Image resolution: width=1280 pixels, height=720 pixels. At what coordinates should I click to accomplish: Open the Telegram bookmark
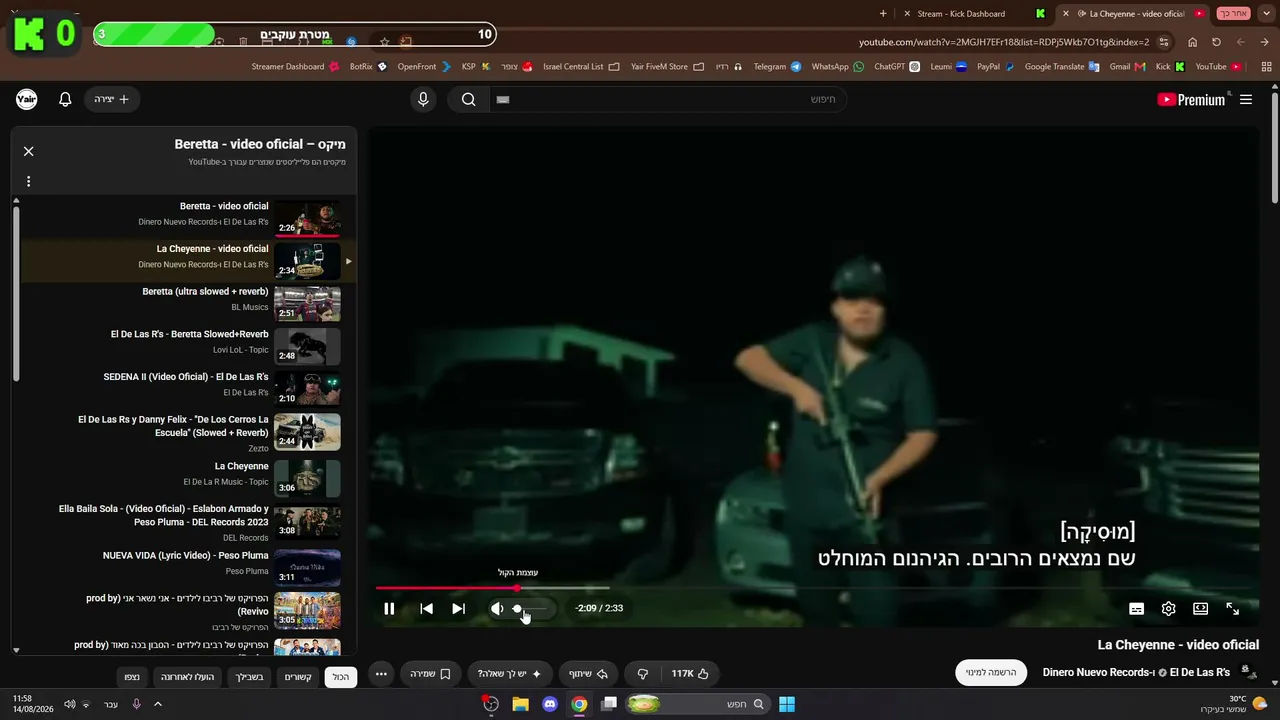777,67
